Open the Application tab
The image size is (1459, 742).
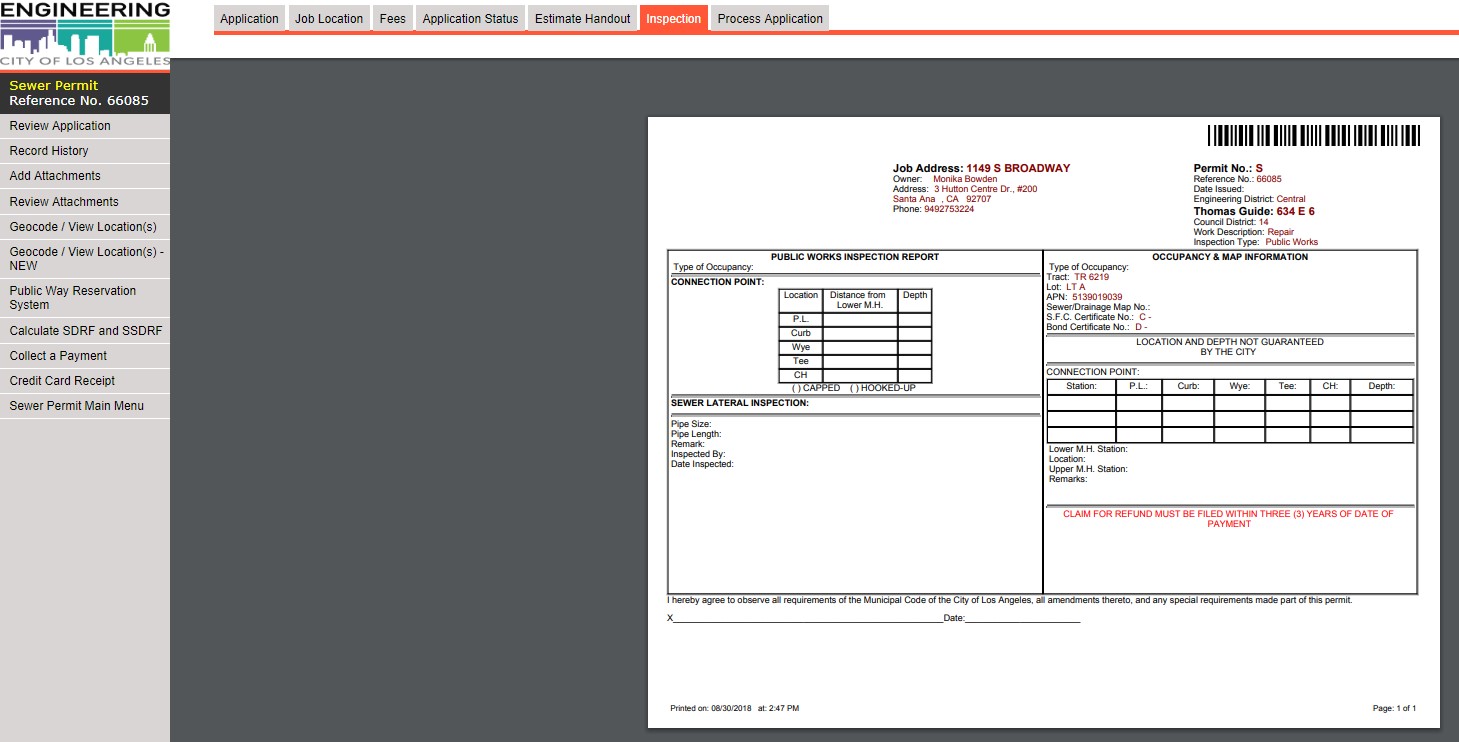(x=249, y=18)
